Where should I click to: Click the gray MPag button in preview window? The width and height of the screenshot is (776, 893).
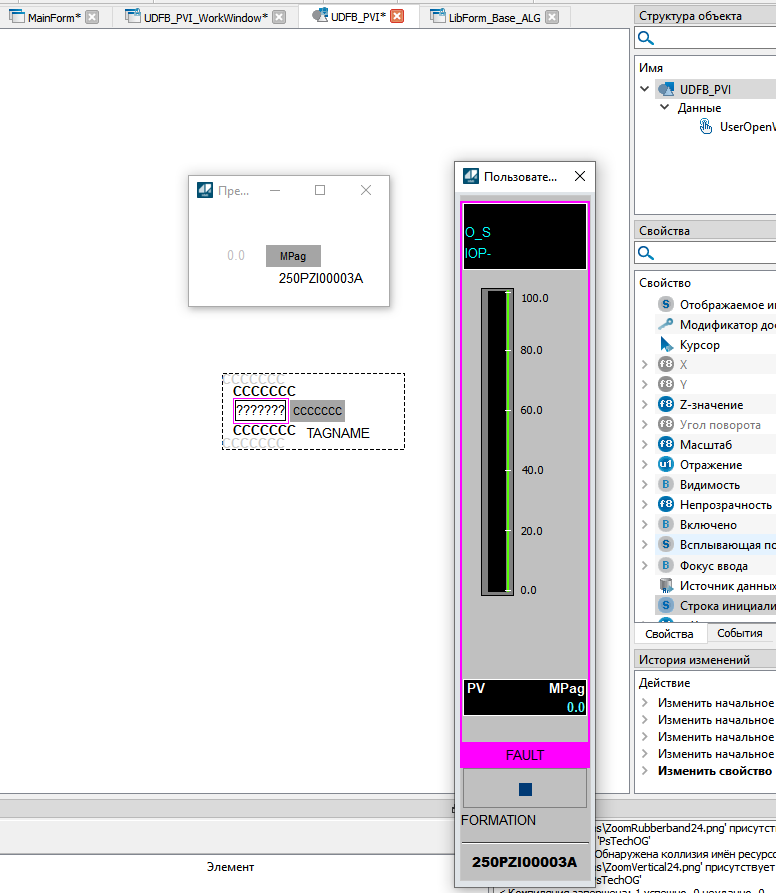coord(293,256)
